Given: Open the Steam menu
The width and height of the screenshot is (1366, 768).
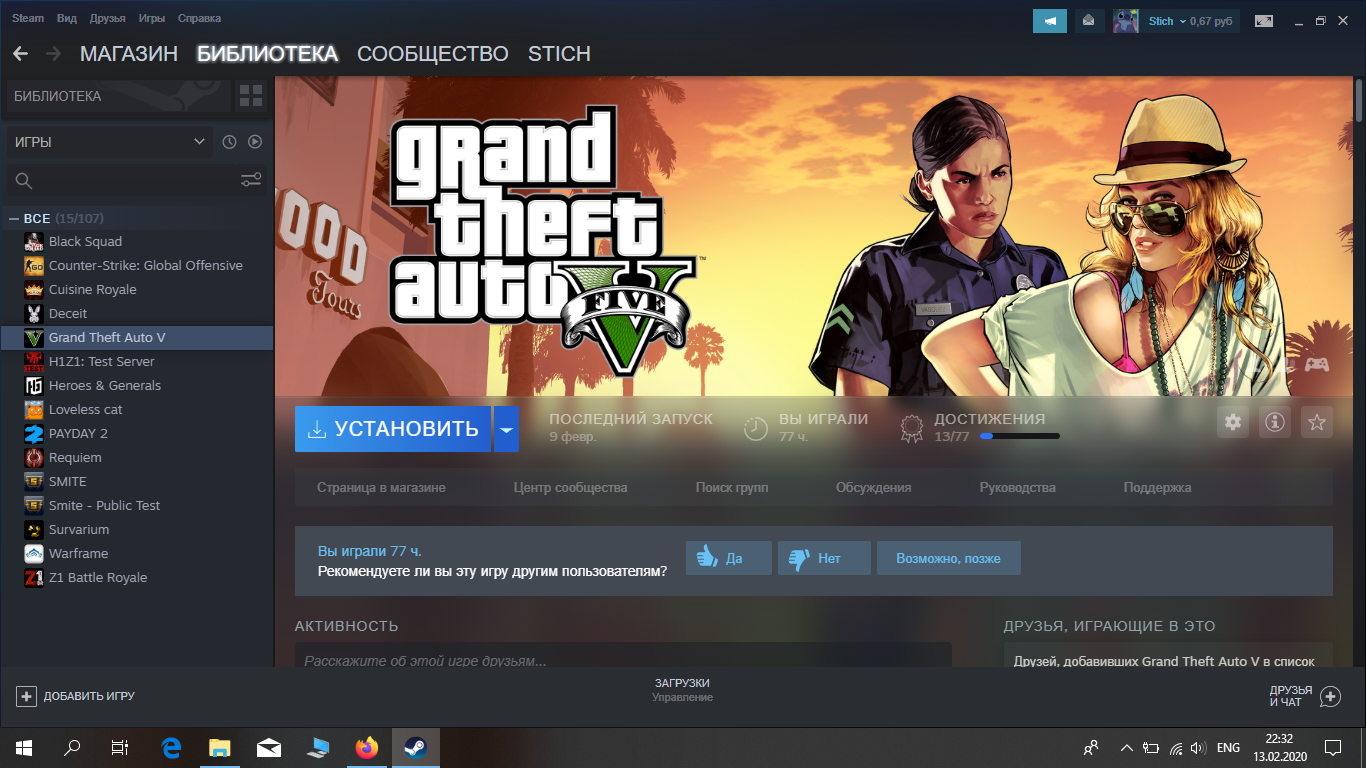Looking at the screenshot, I should 28,19.
